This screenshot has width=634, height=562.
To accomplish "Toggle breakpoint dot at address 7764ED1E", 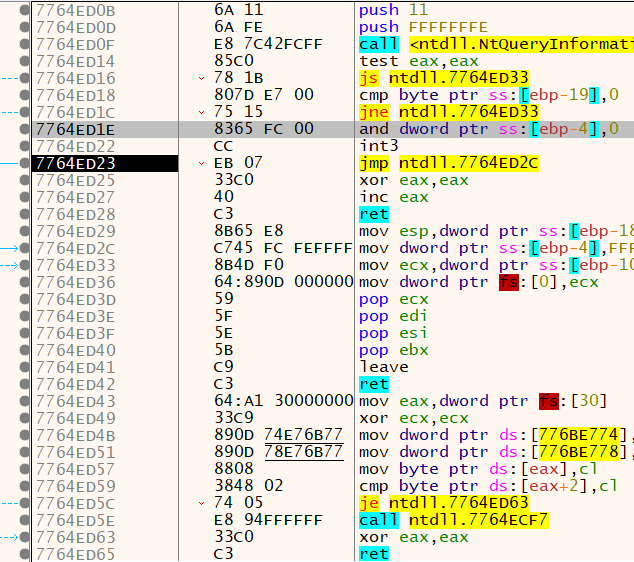I will [25, 129].
